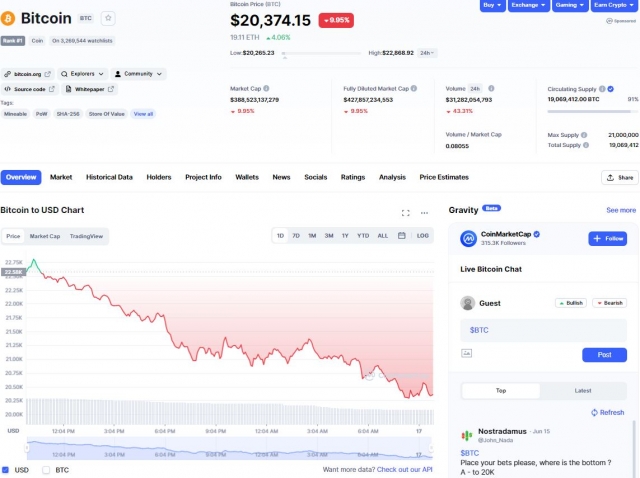640x478 pixels.
Task: Open the Check out our API link
Action: coord(404,469)
